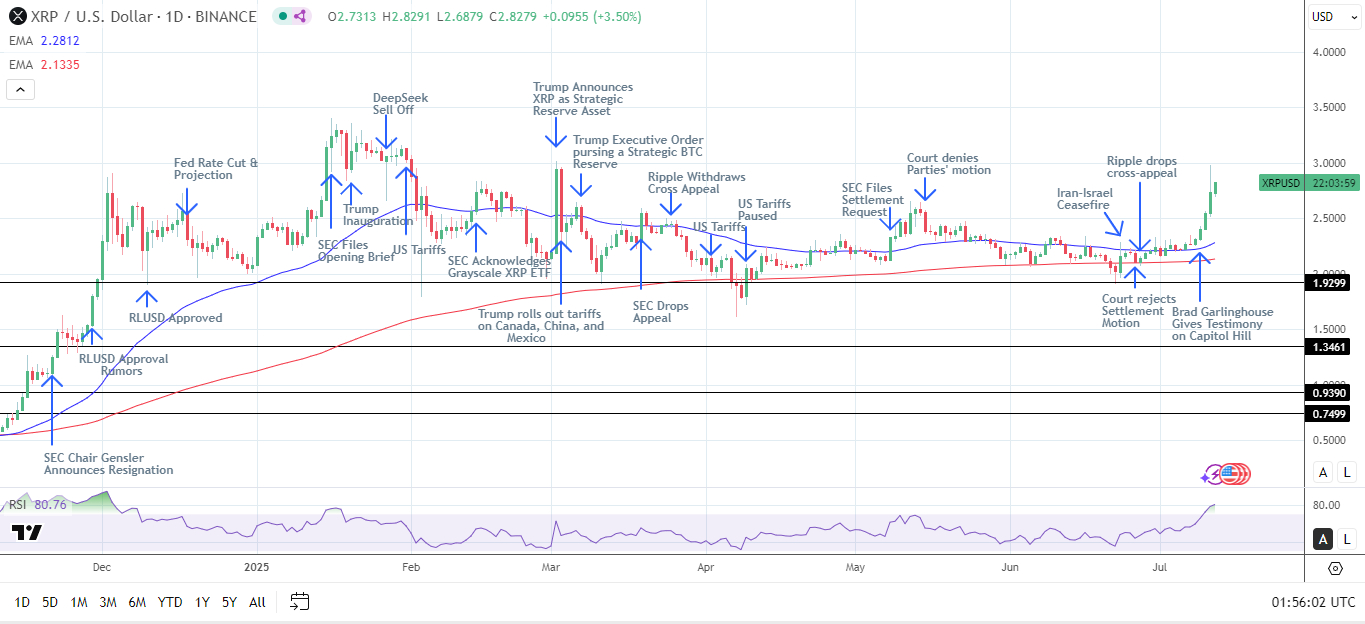This screenshot has height=624, width=1365.
Task: Select the YTD time range
Action: coord(170,602)
